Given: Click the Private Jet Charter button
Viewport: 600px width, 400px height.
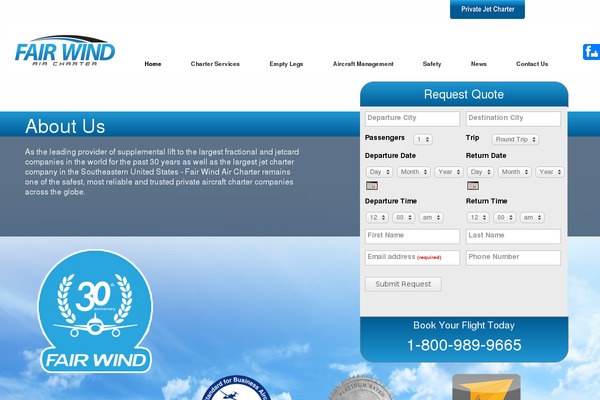Looking at the screenshot, I should tap(488, 9).
